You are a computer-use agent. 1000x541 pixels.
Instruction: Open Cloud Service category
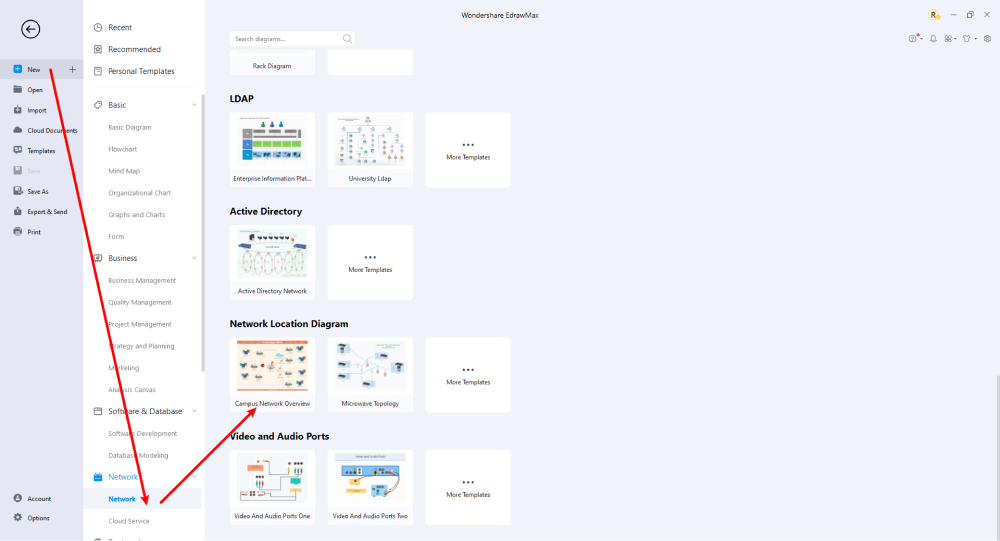pyautogui.click(x=128, y=521)
